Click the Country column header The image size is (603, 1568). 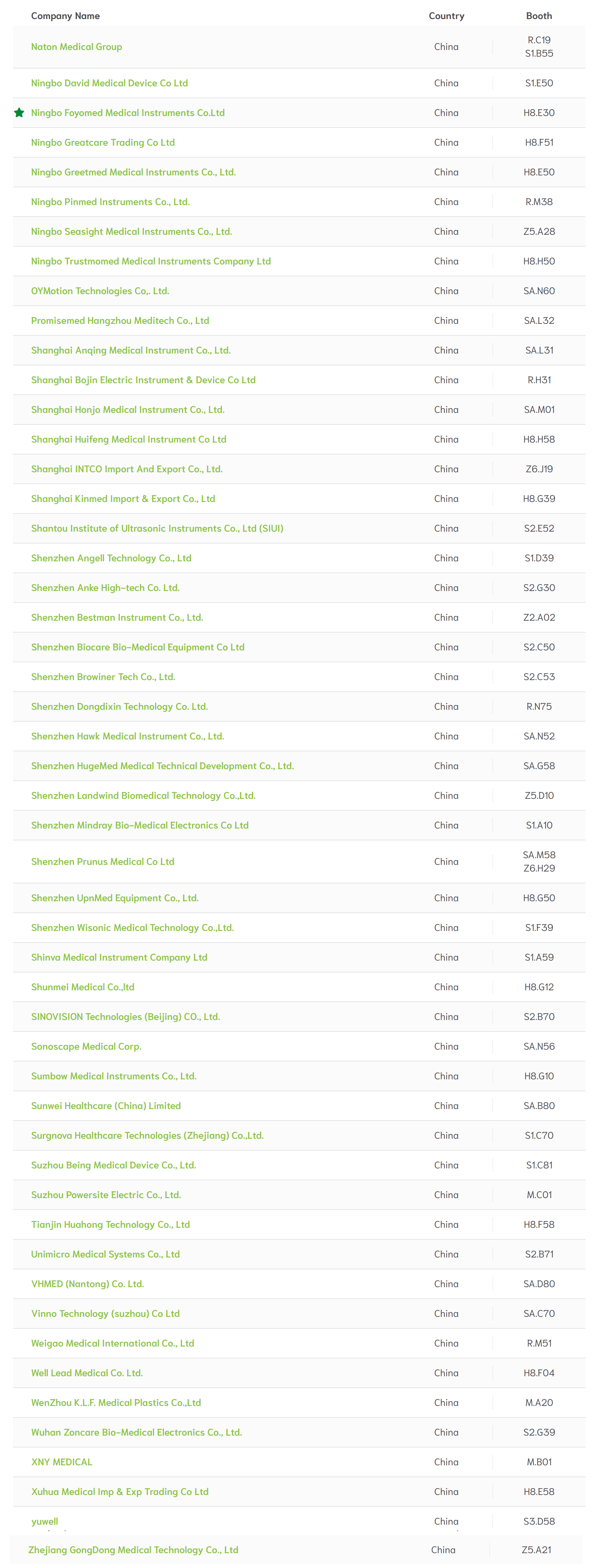pos(447,16)
